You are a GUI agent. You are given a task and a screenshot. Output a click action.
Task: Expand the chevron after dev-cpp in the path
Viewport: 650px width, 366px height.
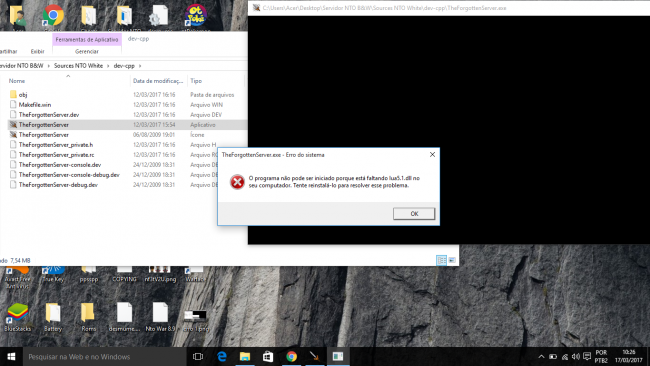[x=140, y=65]
